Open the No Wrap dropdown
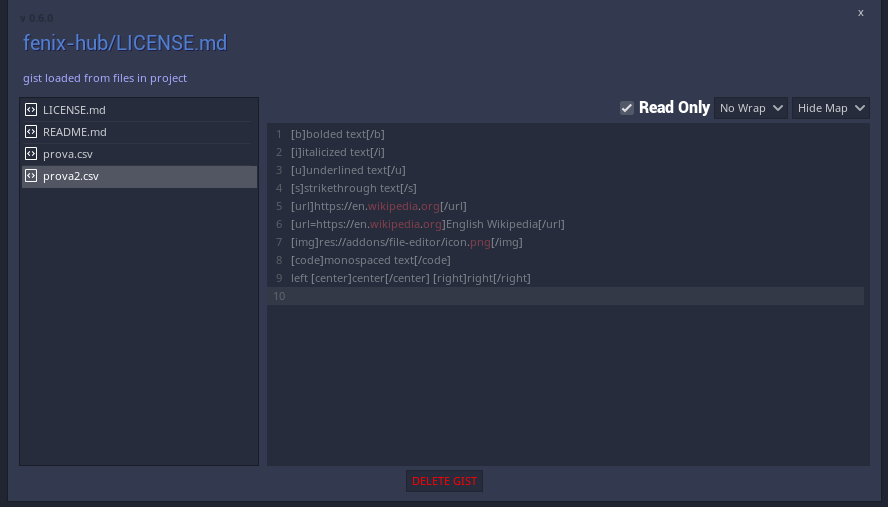Viewport: 888px width, 507px height. pos(750,108)
